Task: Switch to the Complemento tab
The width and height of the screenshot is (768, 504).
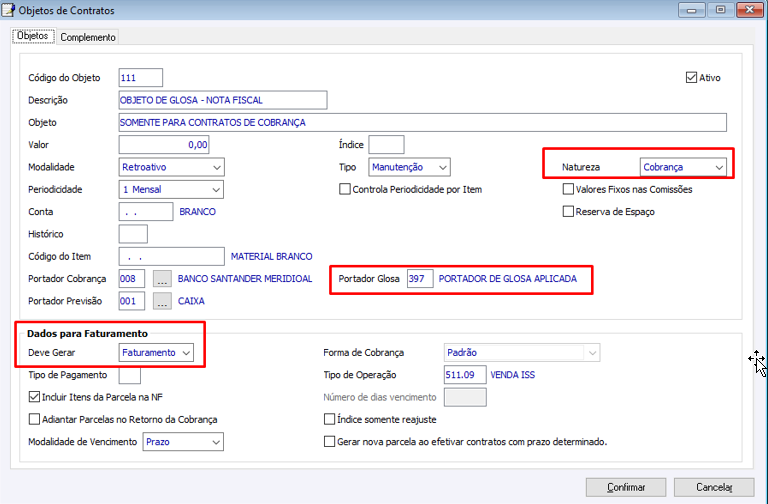Action: click(x=88, y=37)
